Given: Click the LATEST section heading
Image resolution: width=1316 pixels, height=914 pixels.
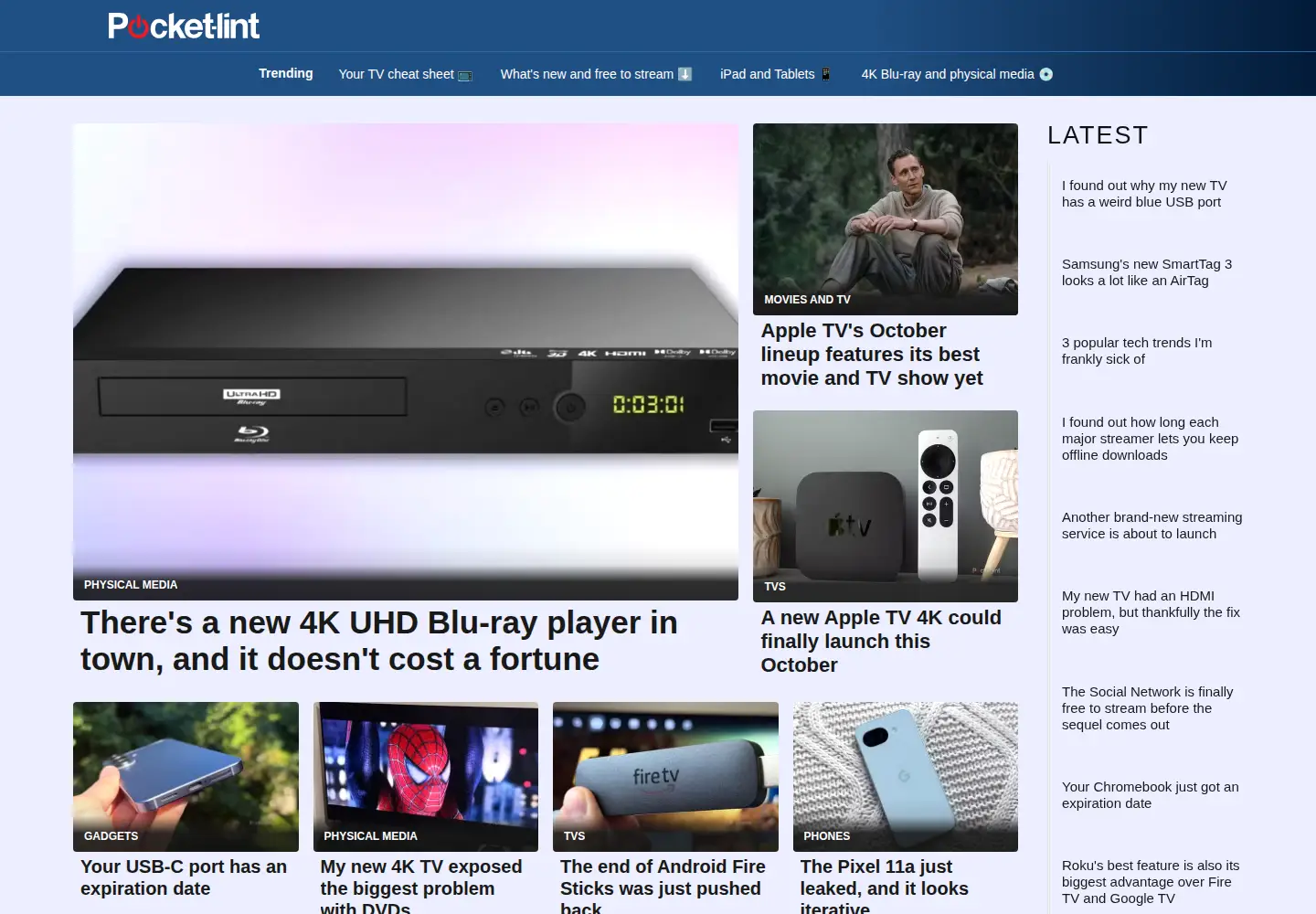Looking at the screenshot, I should [1098, 135].
